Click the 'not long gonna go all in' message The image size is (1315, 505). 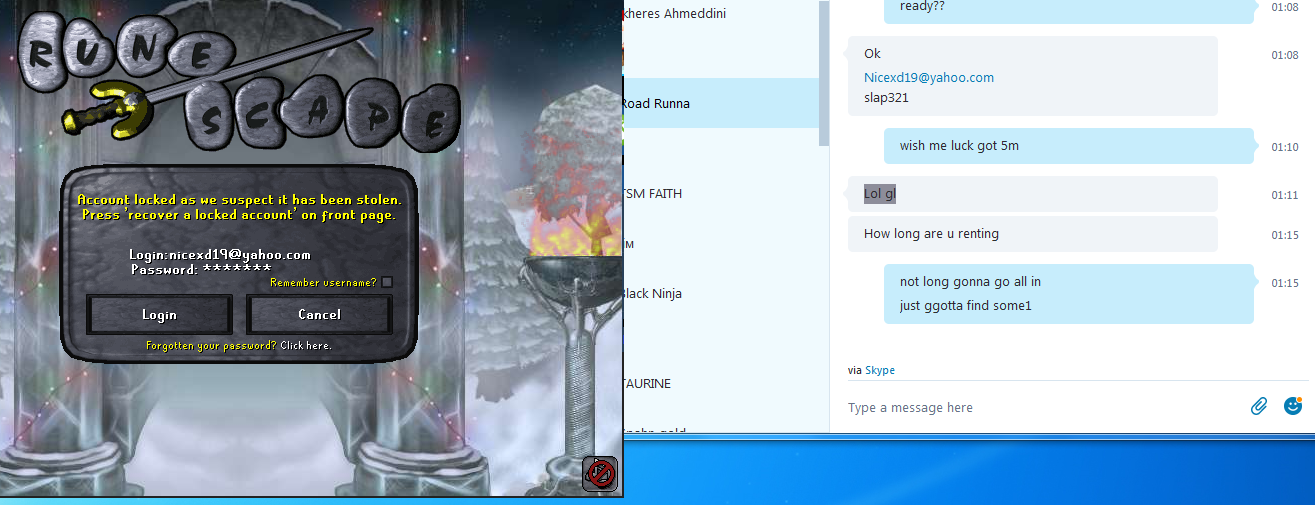(x=970, y=282)
